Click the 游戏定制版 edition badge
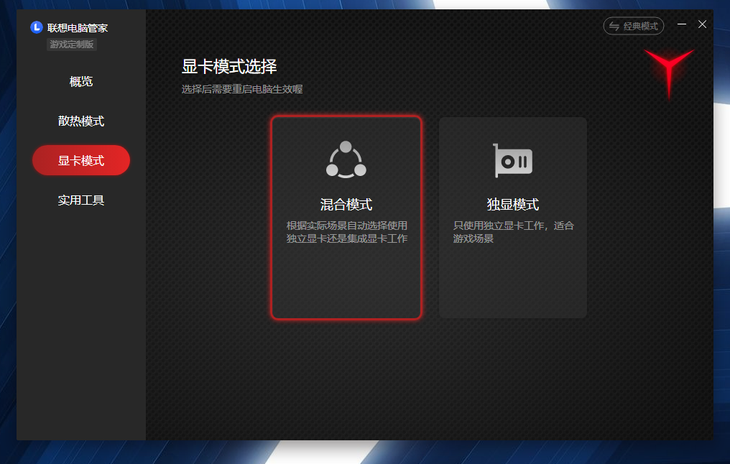Screen dimensions: 730x464 pos(73,44)
